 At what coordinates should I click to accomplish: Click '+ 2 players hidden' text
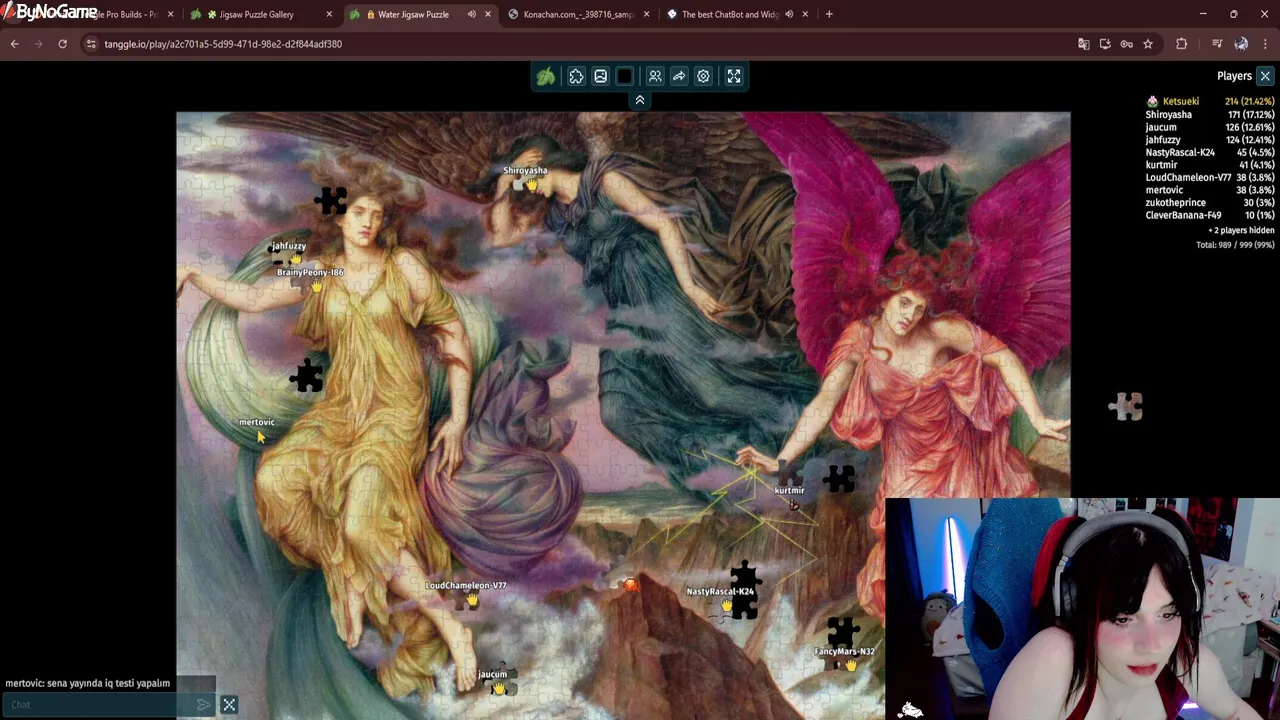click(x=1241, y=230)
